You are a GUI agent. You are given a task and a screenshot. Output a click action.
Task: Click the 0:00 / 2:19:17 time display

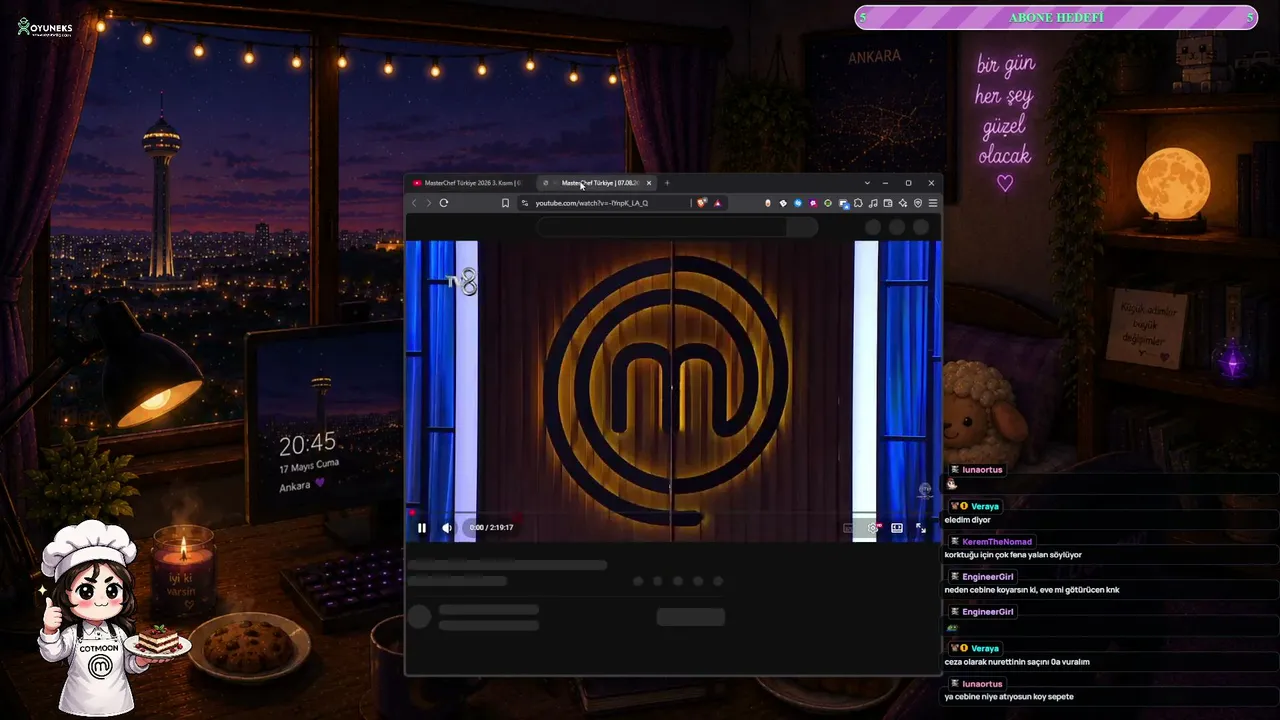(491, 528)
